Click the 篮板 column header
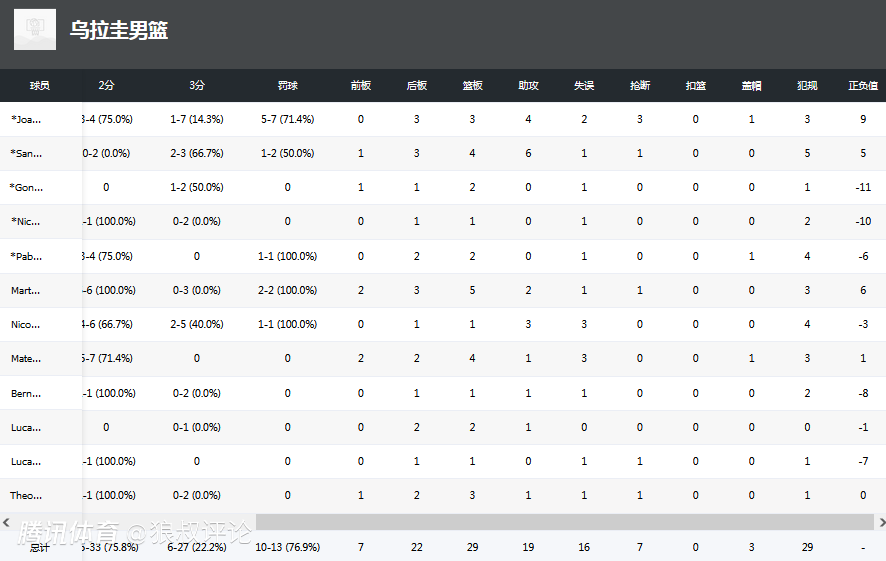 (x=472, y=85)
